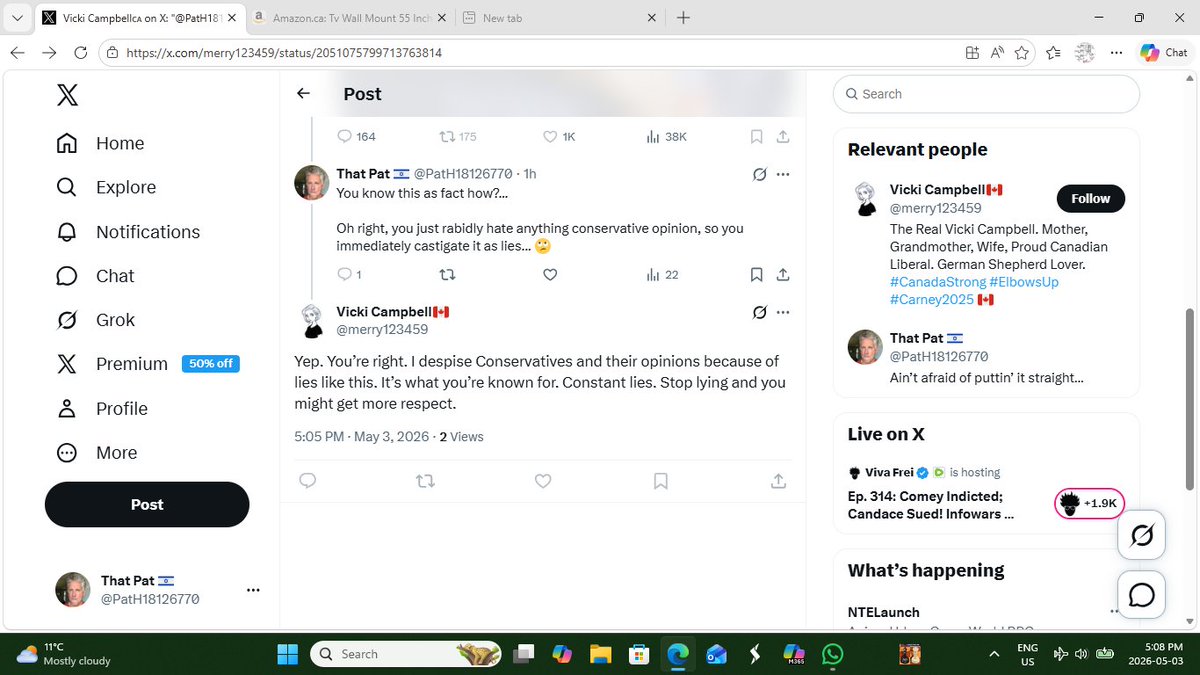Open the Explore page

[106, 187]
